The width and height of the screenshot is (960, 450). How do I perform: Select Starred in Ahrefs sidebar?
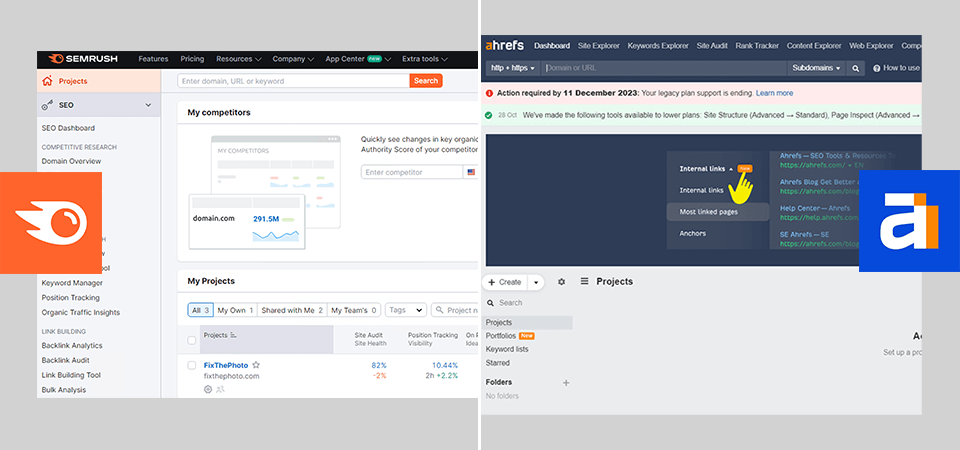pyautogui.click(x=498, y=362)
